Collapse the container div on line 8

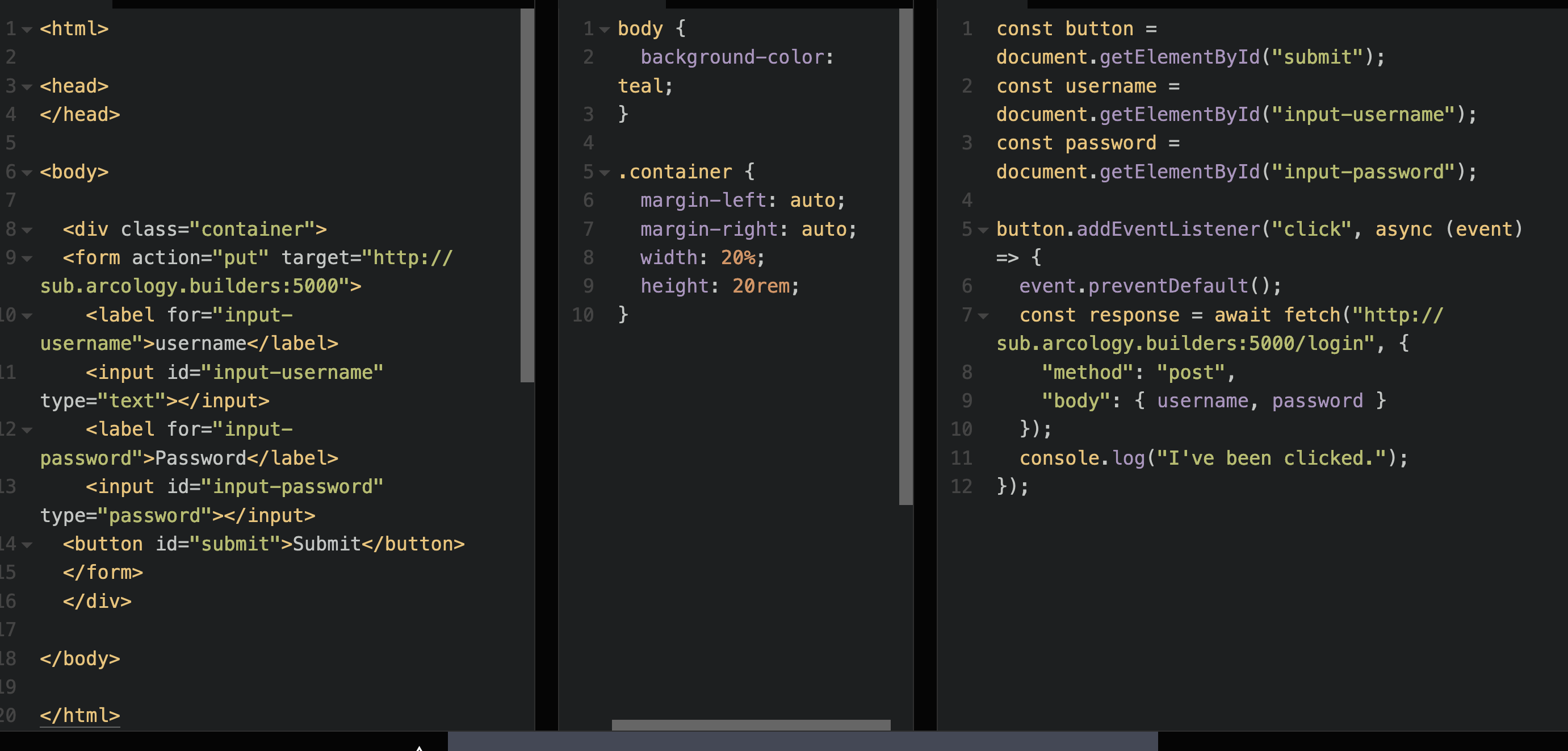pos(27,229)
